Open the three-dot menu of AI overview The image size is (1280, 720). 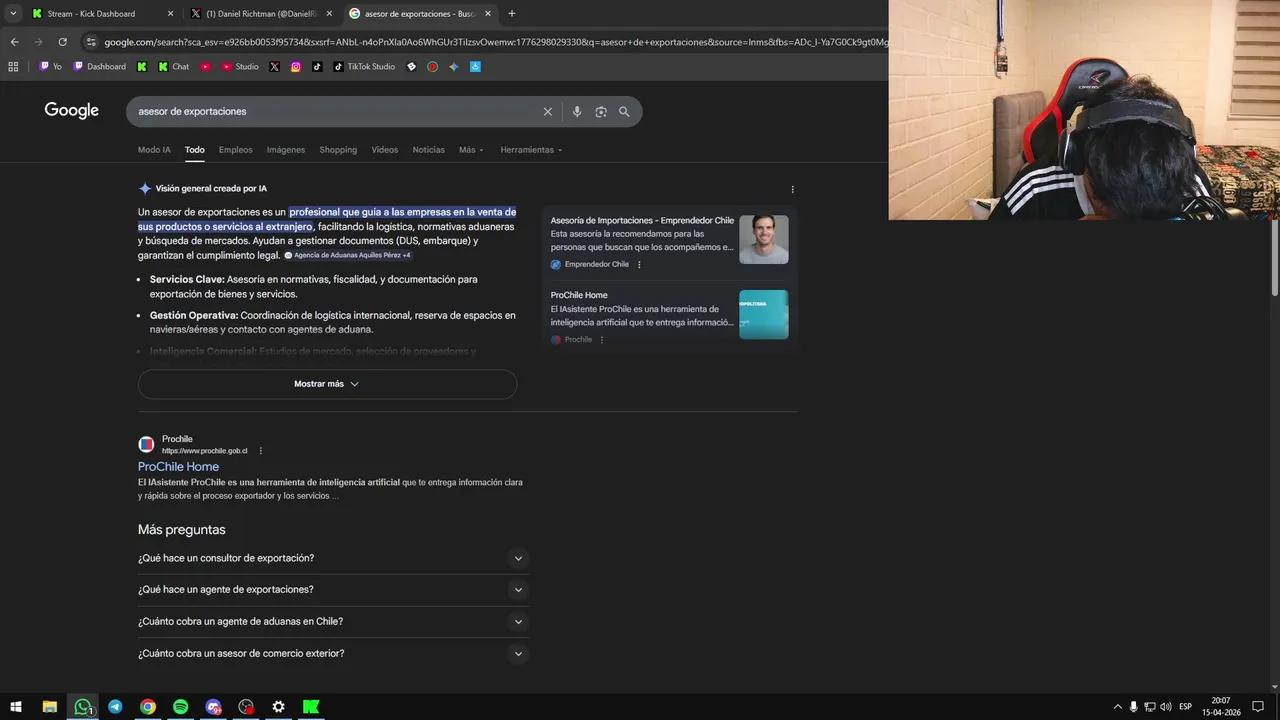[x=793, y=189]
